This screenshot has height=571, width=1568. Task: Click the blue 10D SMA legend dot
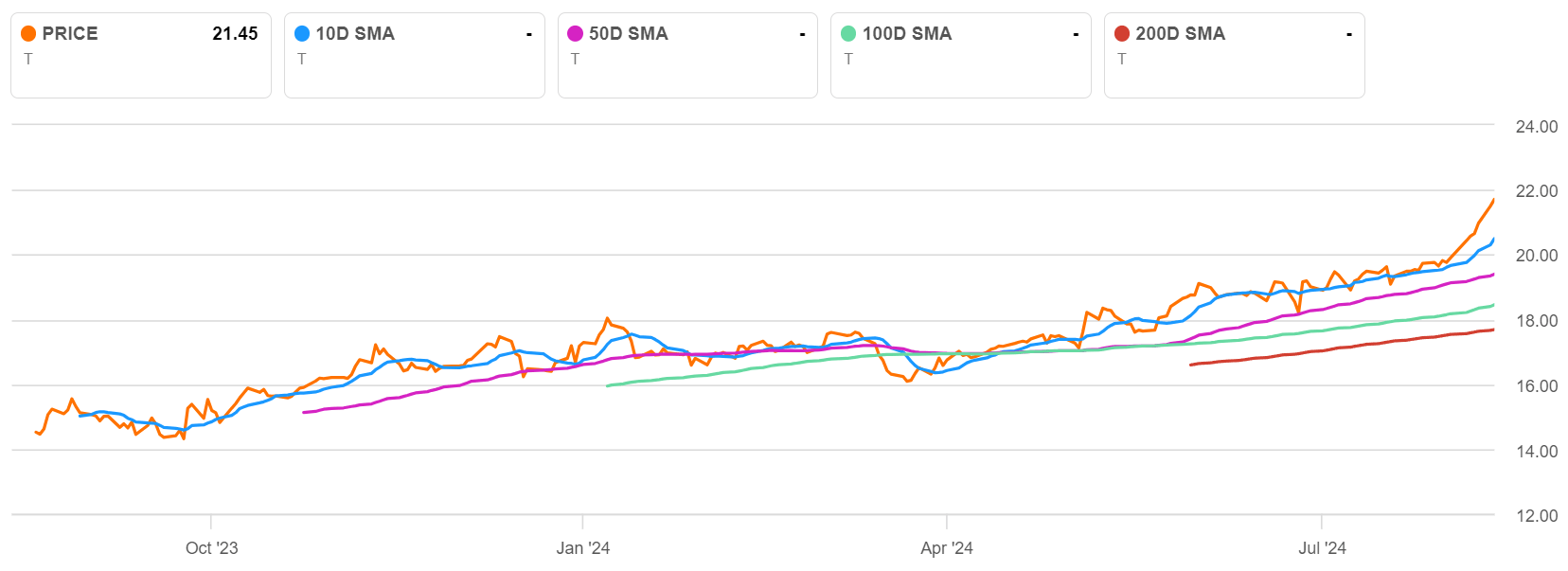pos(302,34)
